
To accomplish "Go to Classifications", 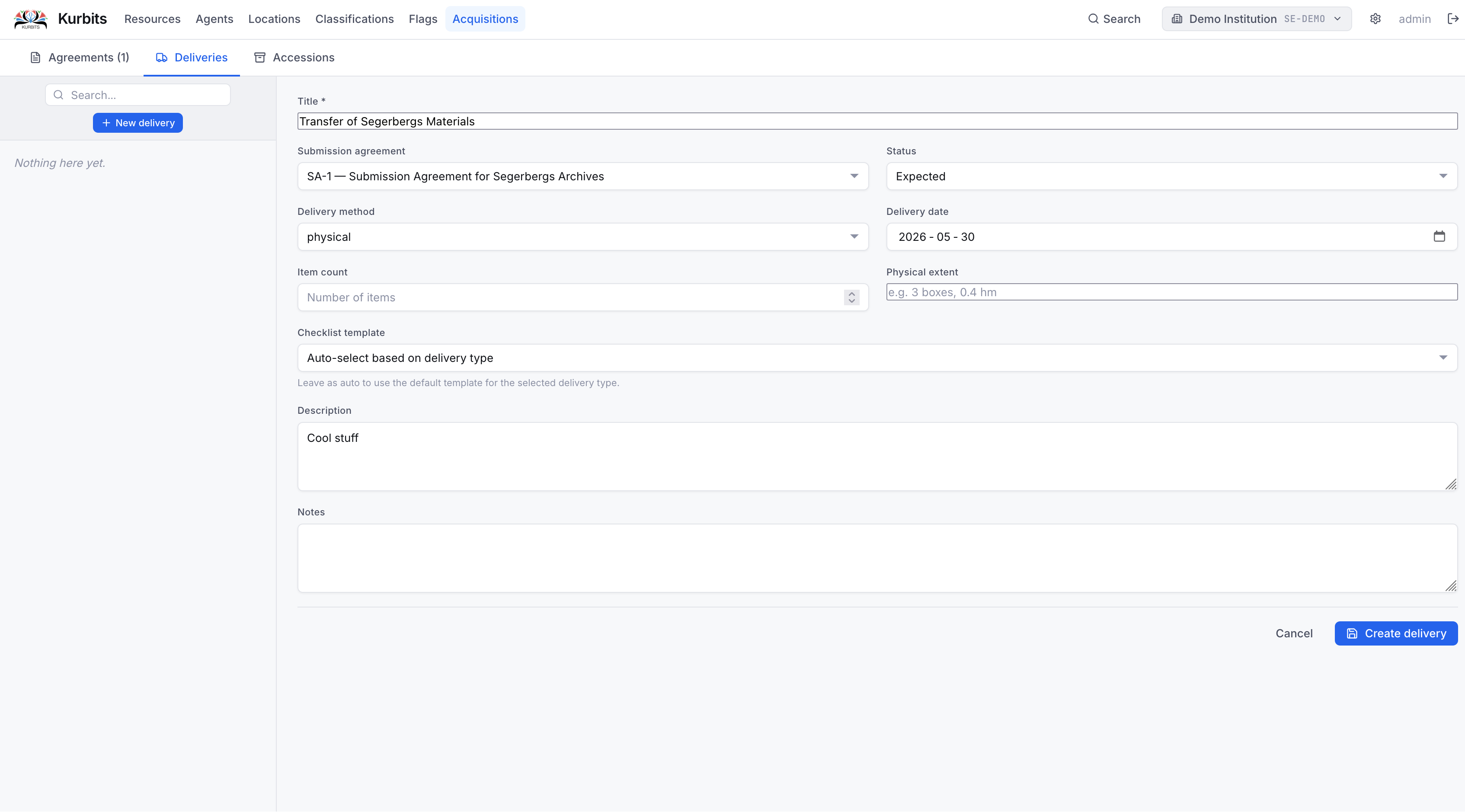I will [x=354, y=19].
